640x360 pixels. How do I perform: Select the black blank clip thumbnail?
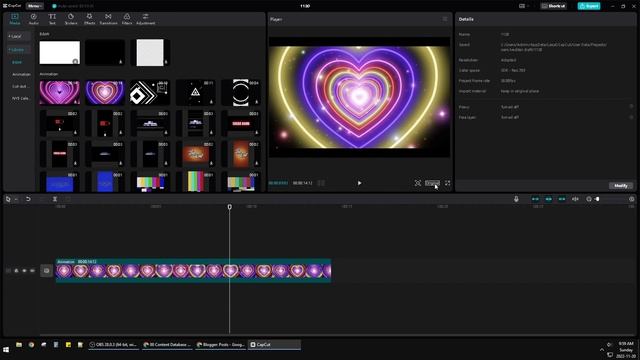pos(105,52)
